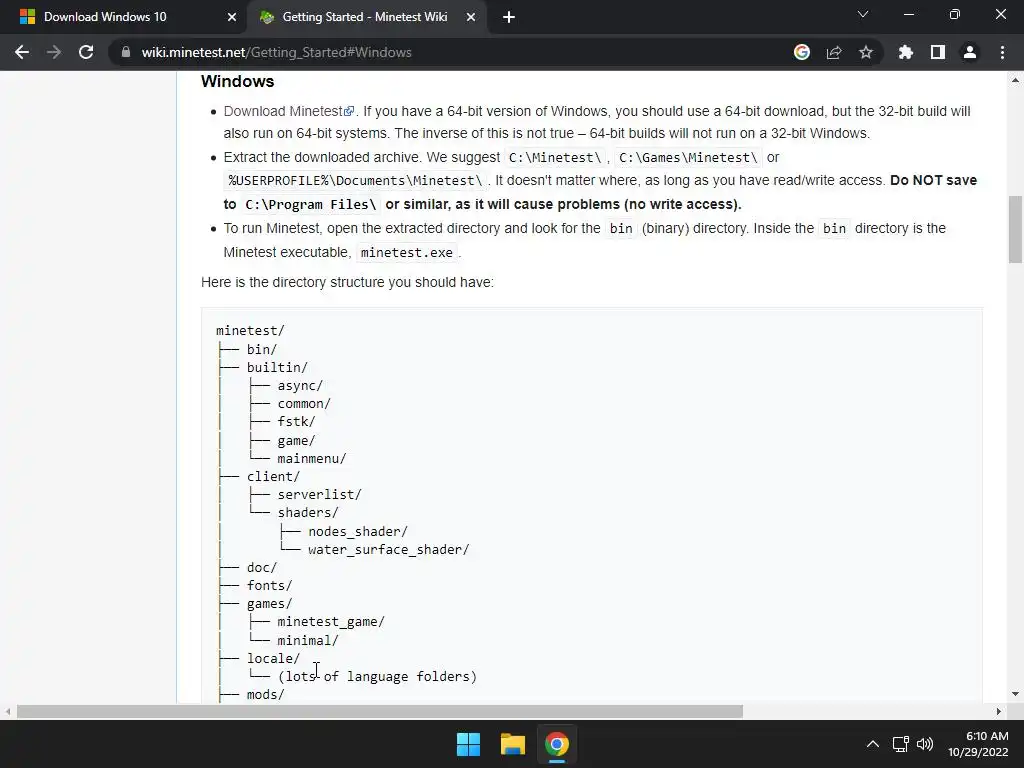View site information via lock icon
The width and height of the screenshot is (1024, 768).
pyautogui.click(x=126, y=52)
